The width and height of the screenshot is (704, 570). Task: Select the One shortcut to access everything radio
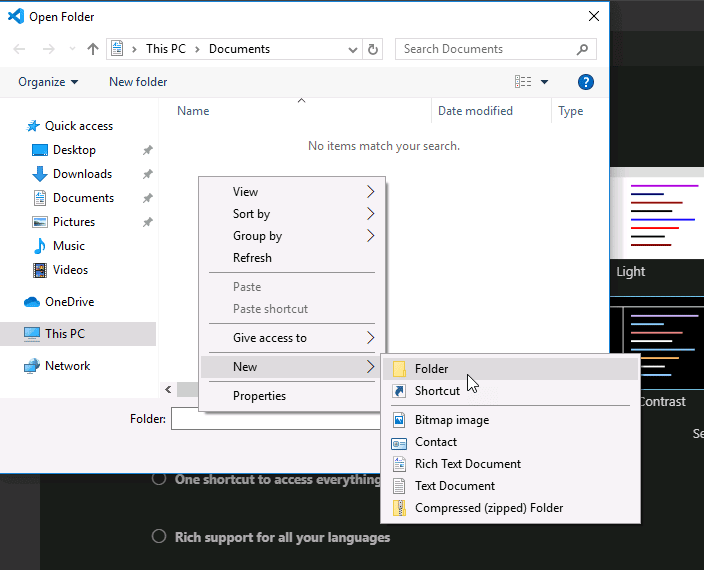[x=158, y=479]
